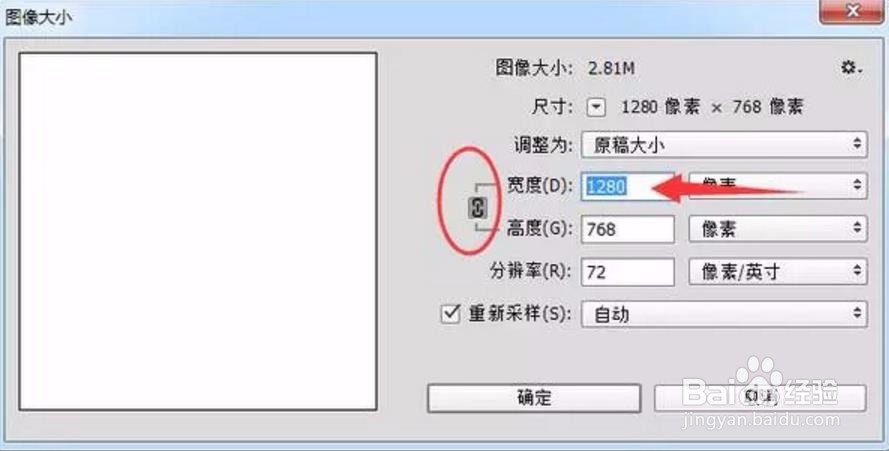The image size is (889, 451).
Task: Close the 图像大小 dialog window
Action: [852, 11]
